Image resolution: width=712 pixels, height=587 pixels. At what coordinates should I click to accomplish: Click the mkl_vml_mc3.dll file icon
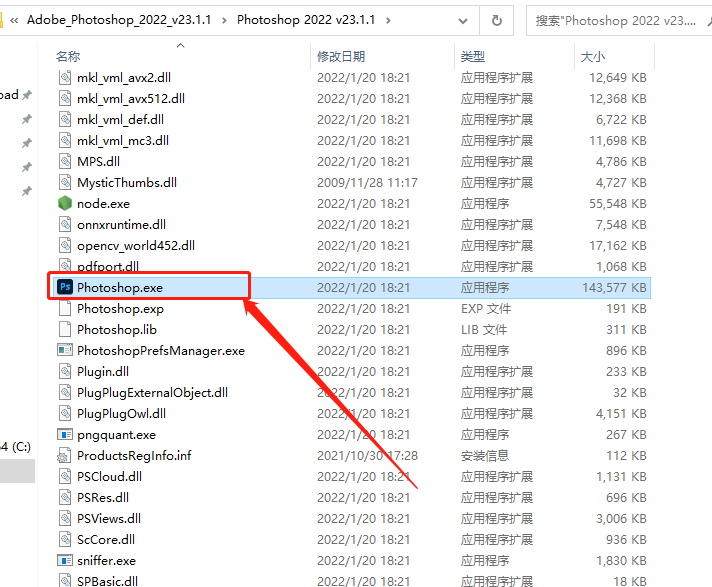tap(65, 140)
